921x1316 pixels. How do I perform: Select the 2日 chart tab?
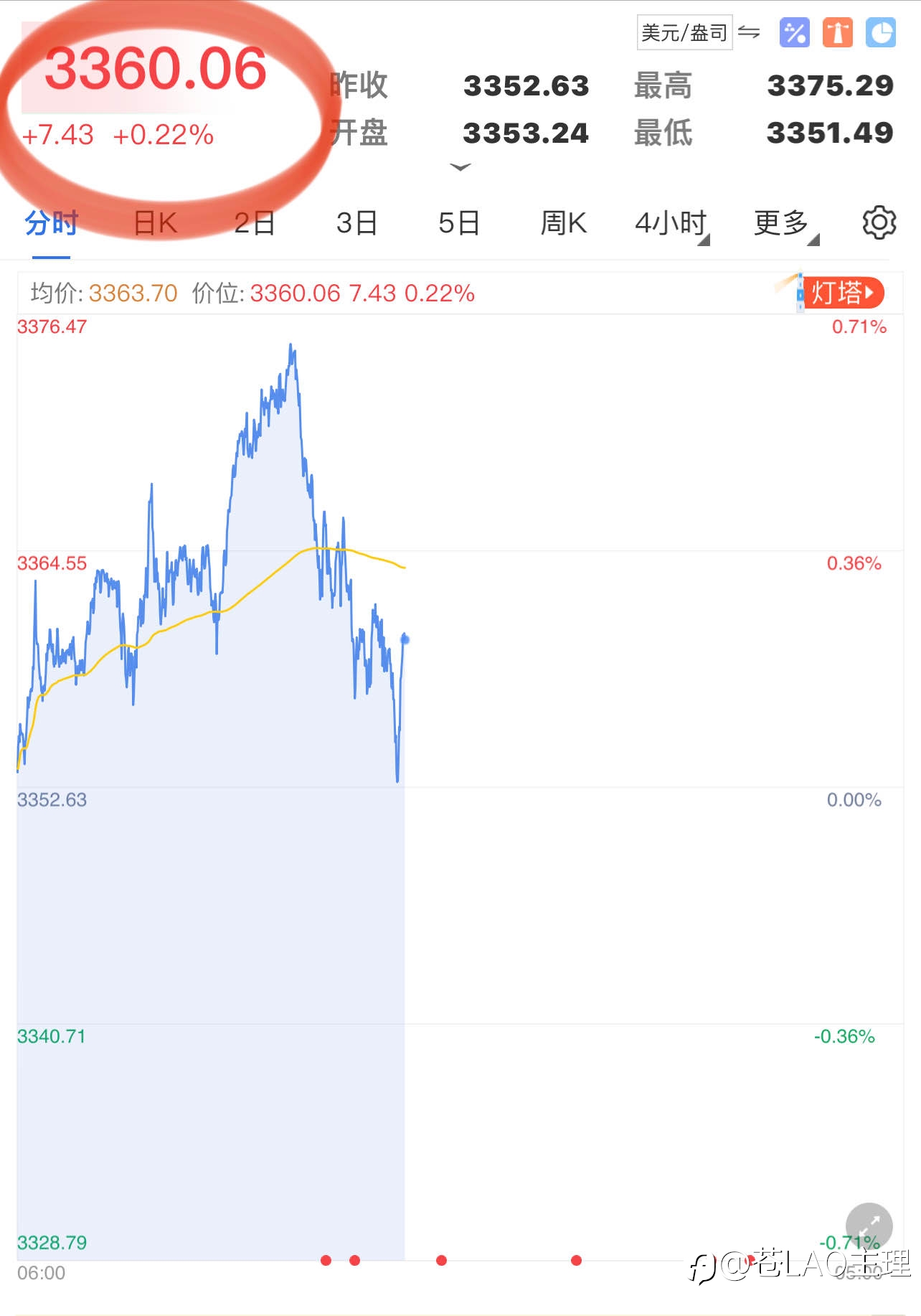coord(255,223)
